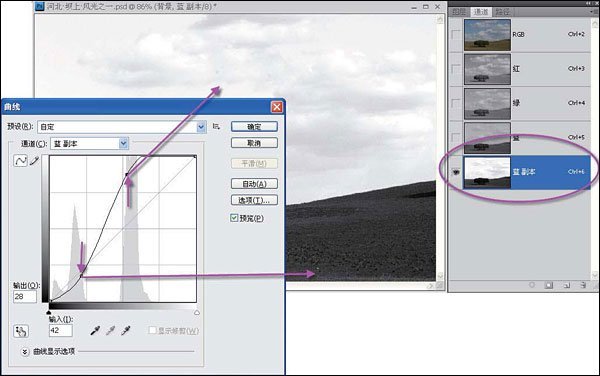Expand the 曲线显示选项 curve display options
This screenshot has height=376, width=600.
pyautogui.click(x=24, y=352)
